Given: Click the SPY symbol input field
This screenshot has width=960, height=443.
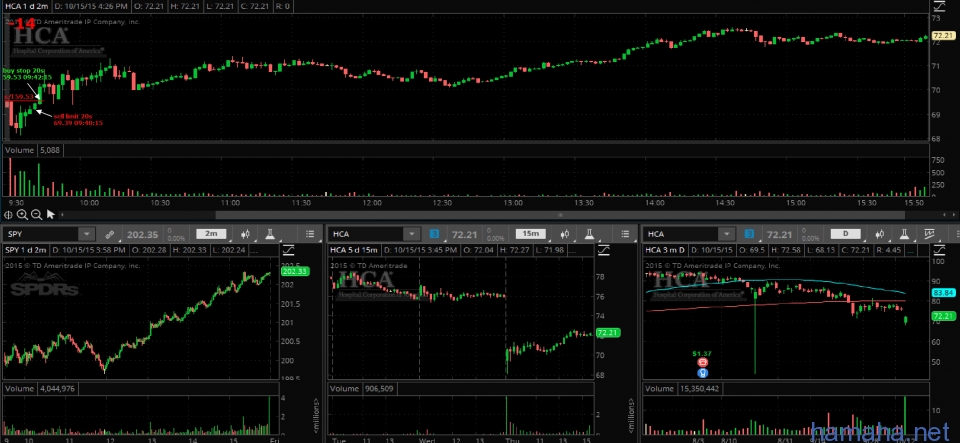Looking at the screenshot, I should click(x=42, y=234).
